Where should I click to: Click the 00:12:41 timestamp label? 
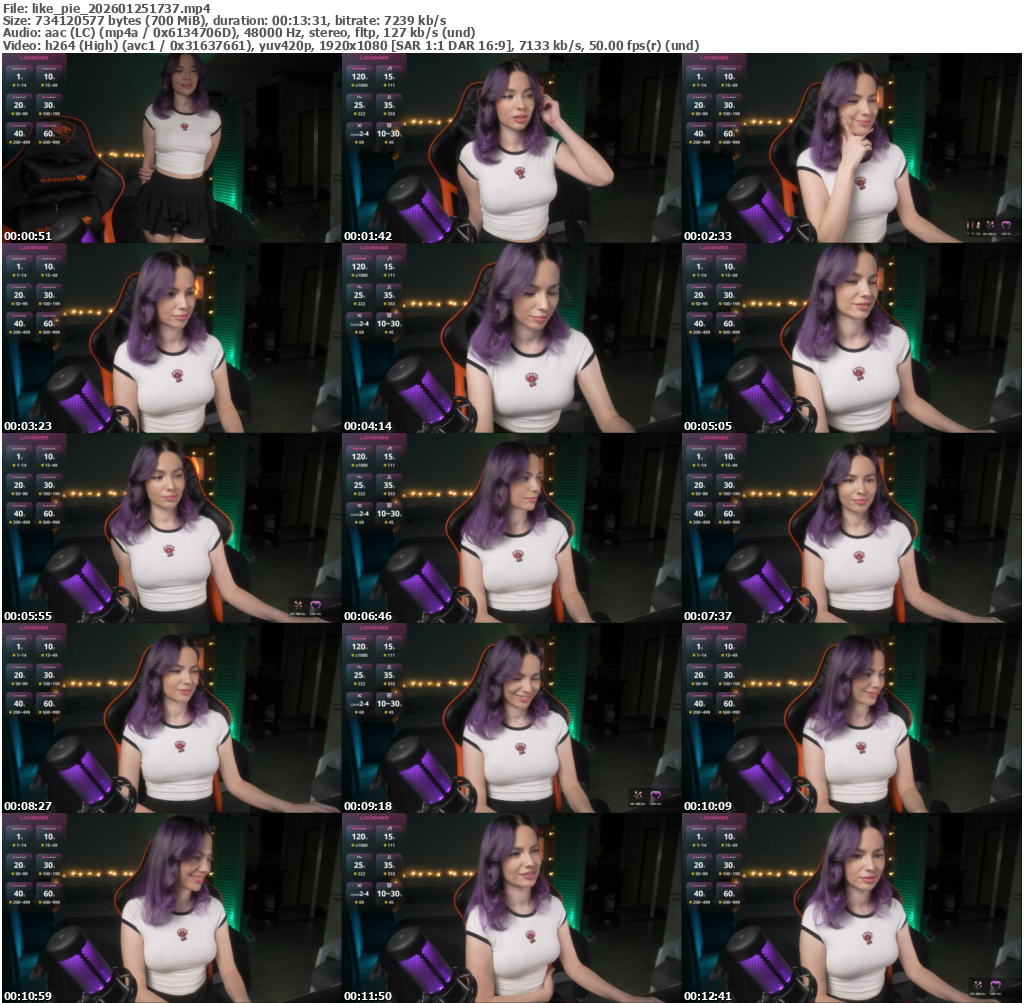point(709,996)
